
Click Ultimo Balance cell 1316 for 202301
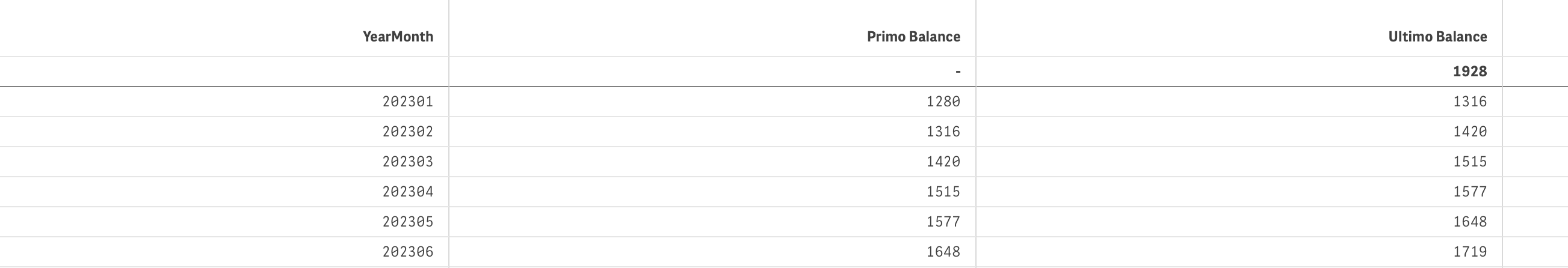1469,102
